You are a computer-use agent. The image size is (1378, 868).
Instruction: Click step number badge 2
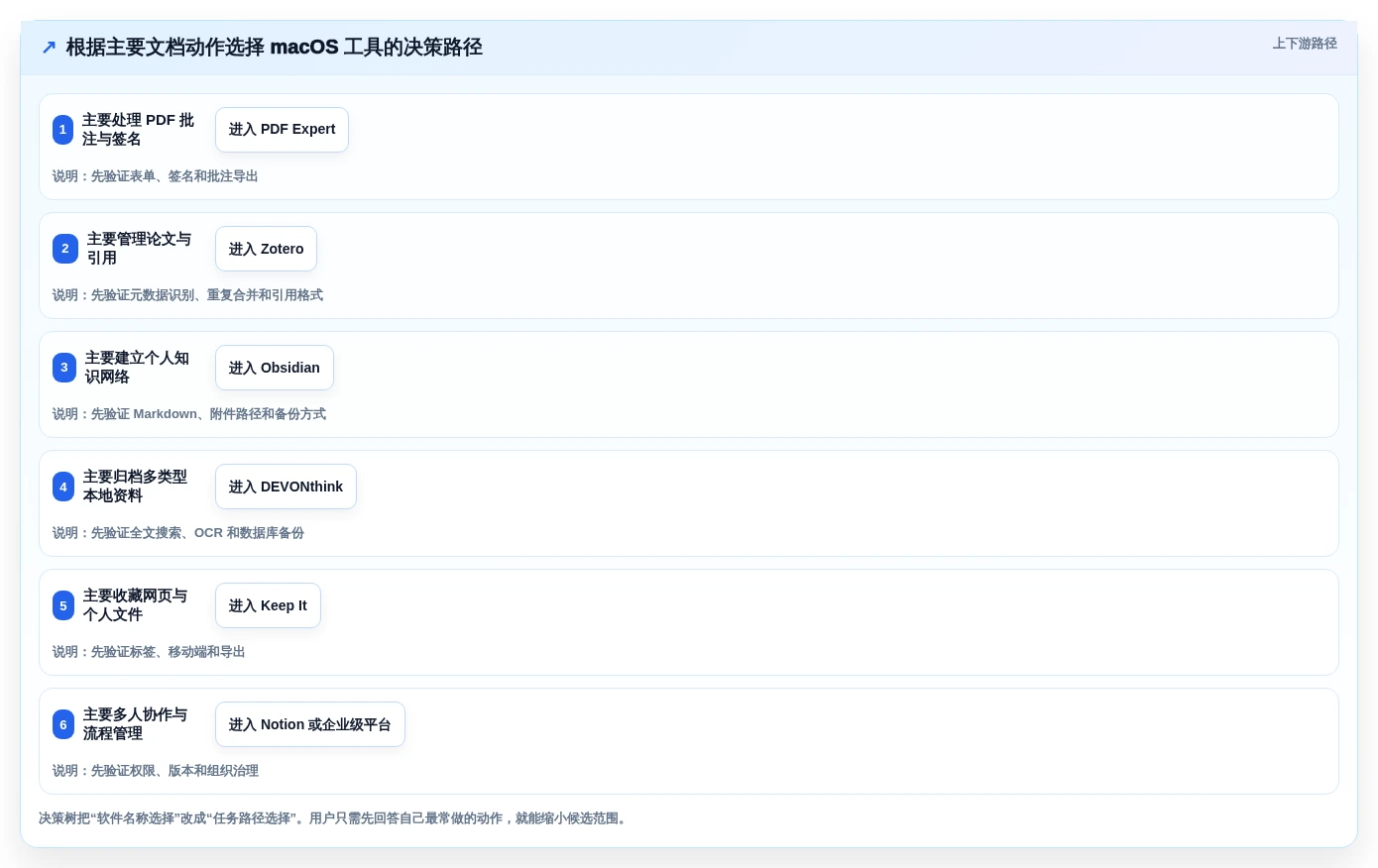coord(65,249)
